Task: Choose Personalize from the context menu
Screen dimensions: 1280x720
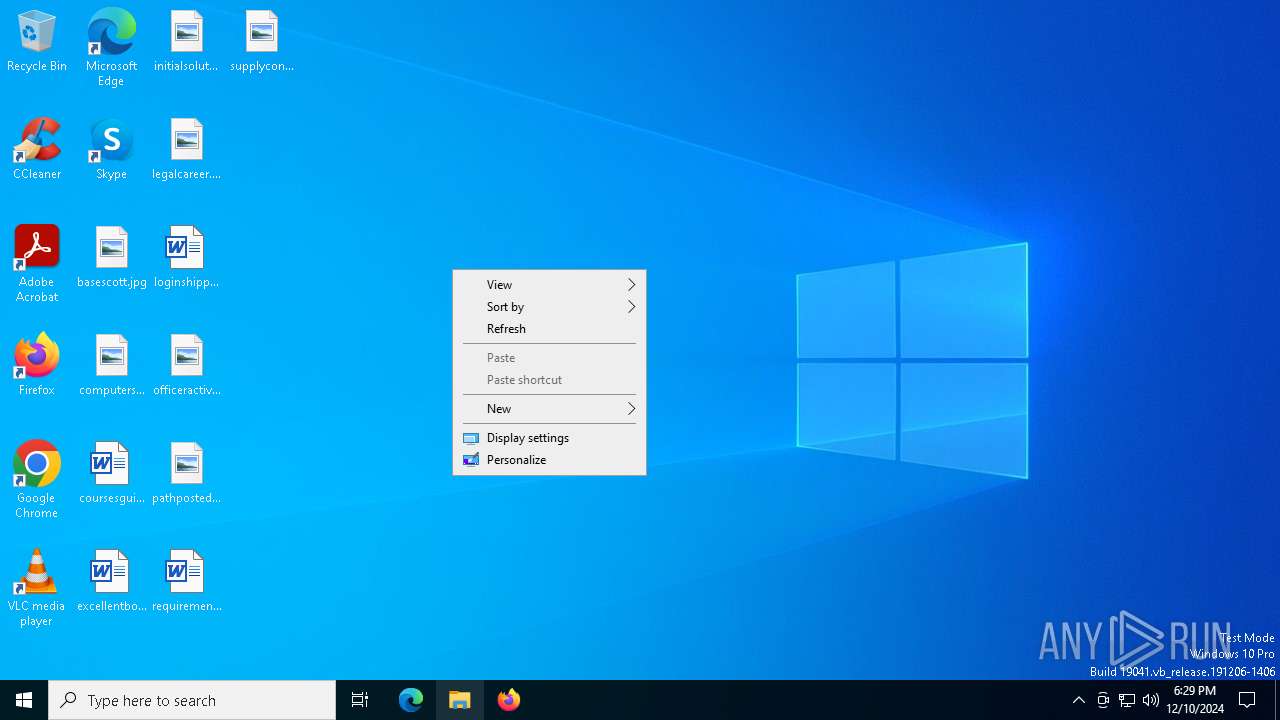Action: [549, 460]
